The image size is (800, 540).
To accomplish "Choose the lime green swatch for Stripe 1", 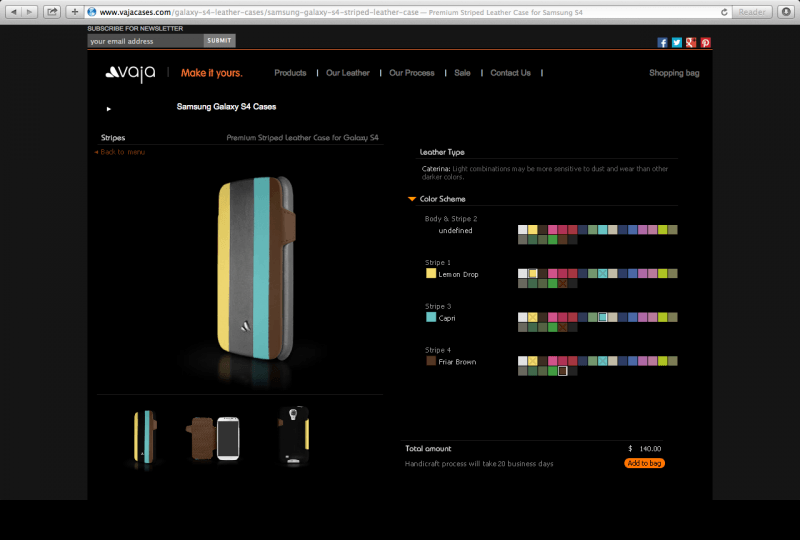I will pyautogui.click(x=663, y=274).
